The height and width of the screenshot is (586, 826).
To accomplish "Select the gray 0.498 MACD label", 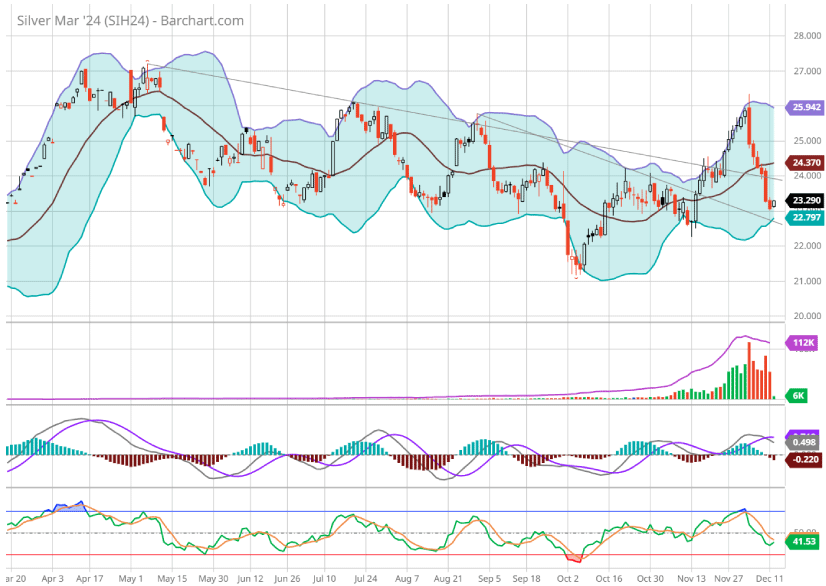I will click(805, 442).
